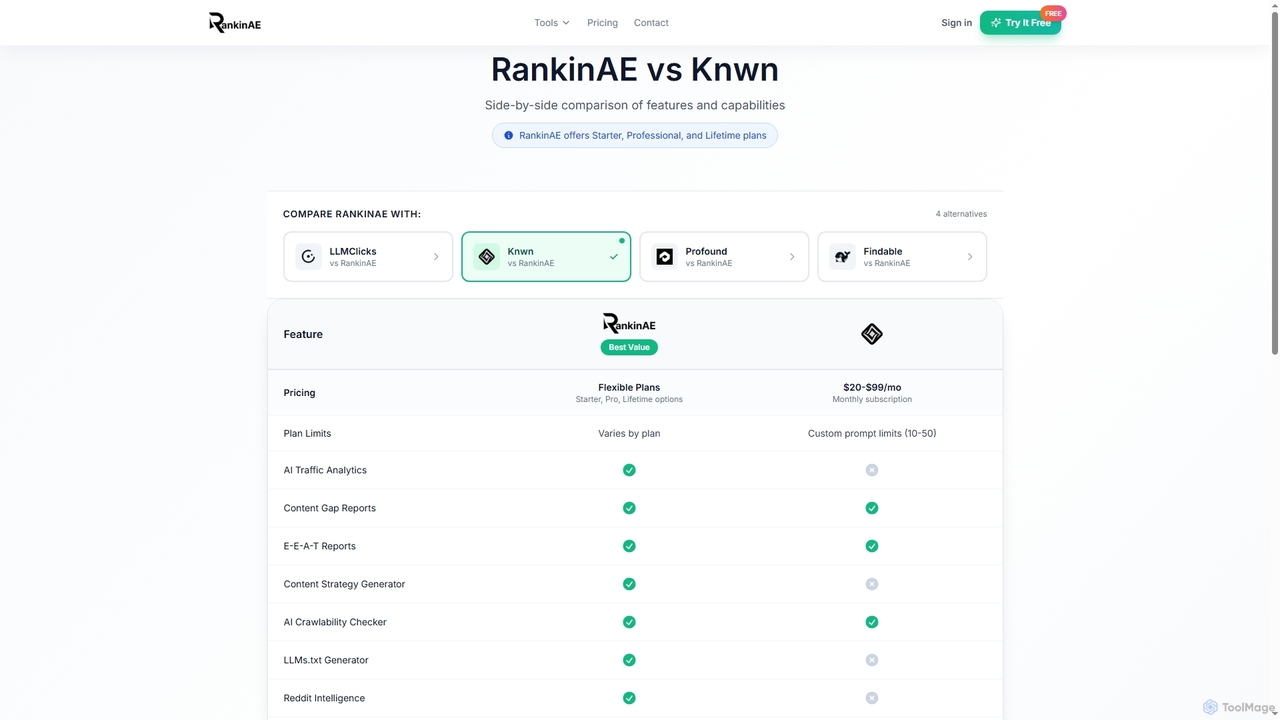The width and height of the screenshot is (1280, 720).
Task: Click the RankinAE logo in header
Action: pyautogui.click(x=235, y=22)
